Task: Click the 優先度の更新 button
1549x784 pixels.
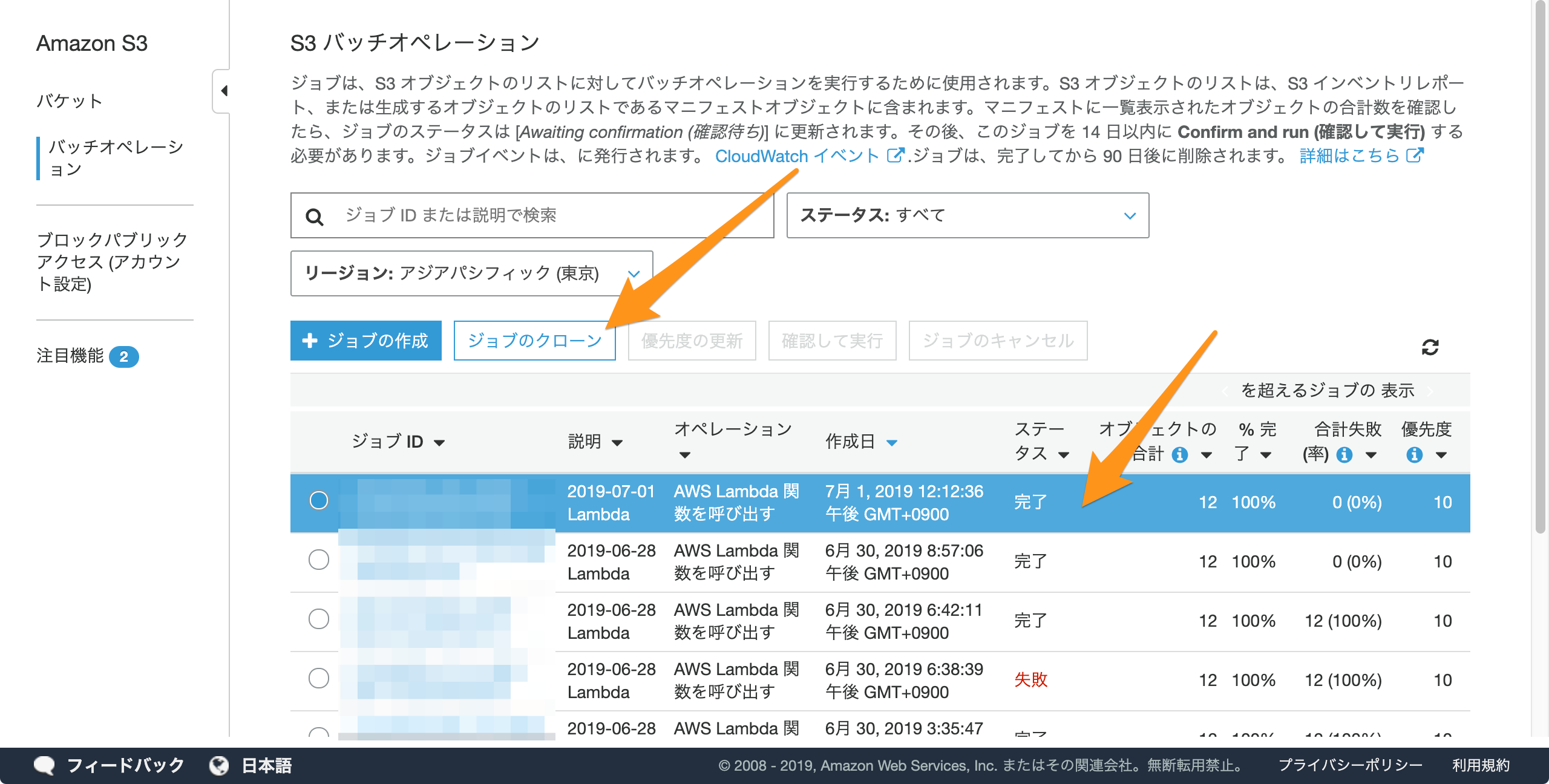Action: [x=692, y=341]
